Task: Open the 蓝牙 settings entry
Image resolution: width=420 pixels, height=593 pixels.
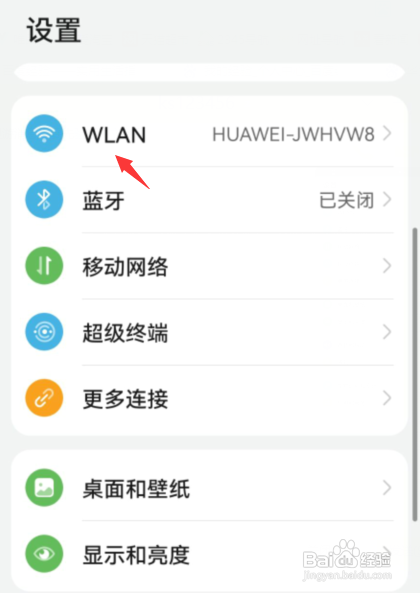Action: point(210,200)
